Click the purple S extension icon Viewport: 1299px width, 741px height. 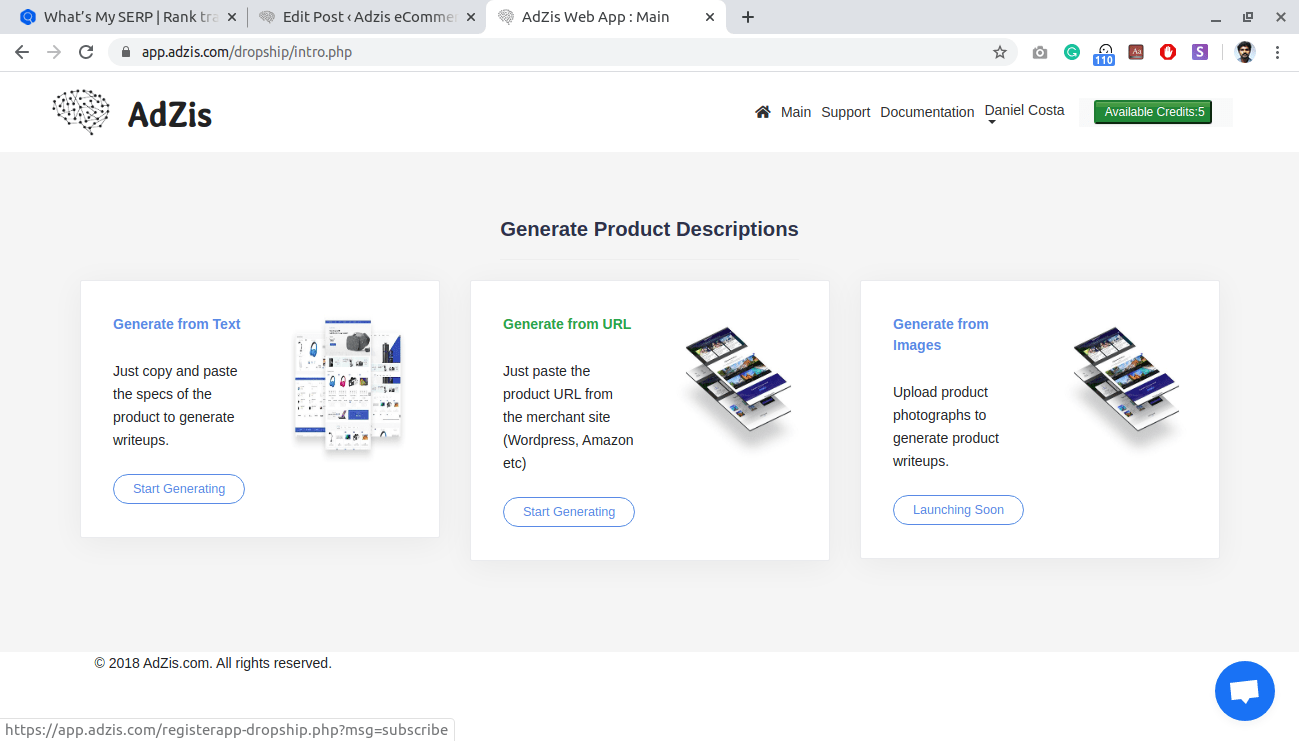[x=1200, y=52]
